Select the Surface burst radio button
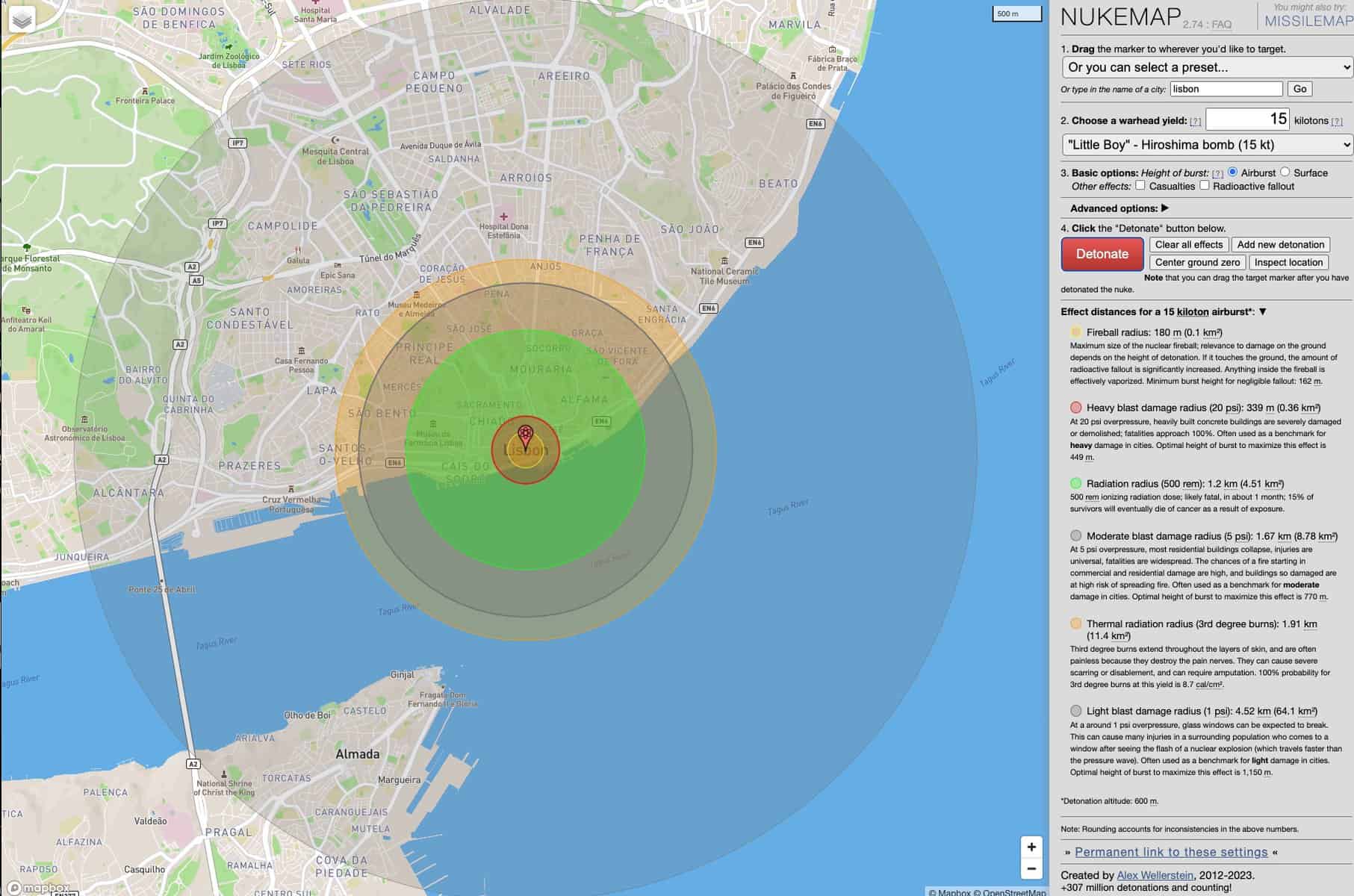The height and width of the screenshot is (896, 1354). click(x=1285, y=172)
